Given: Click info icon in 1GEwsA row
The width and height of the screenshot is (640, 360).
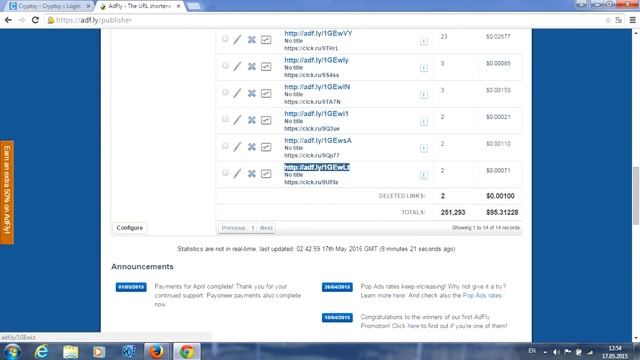Looking at the screenshot, I should click(x=424, y=148).
